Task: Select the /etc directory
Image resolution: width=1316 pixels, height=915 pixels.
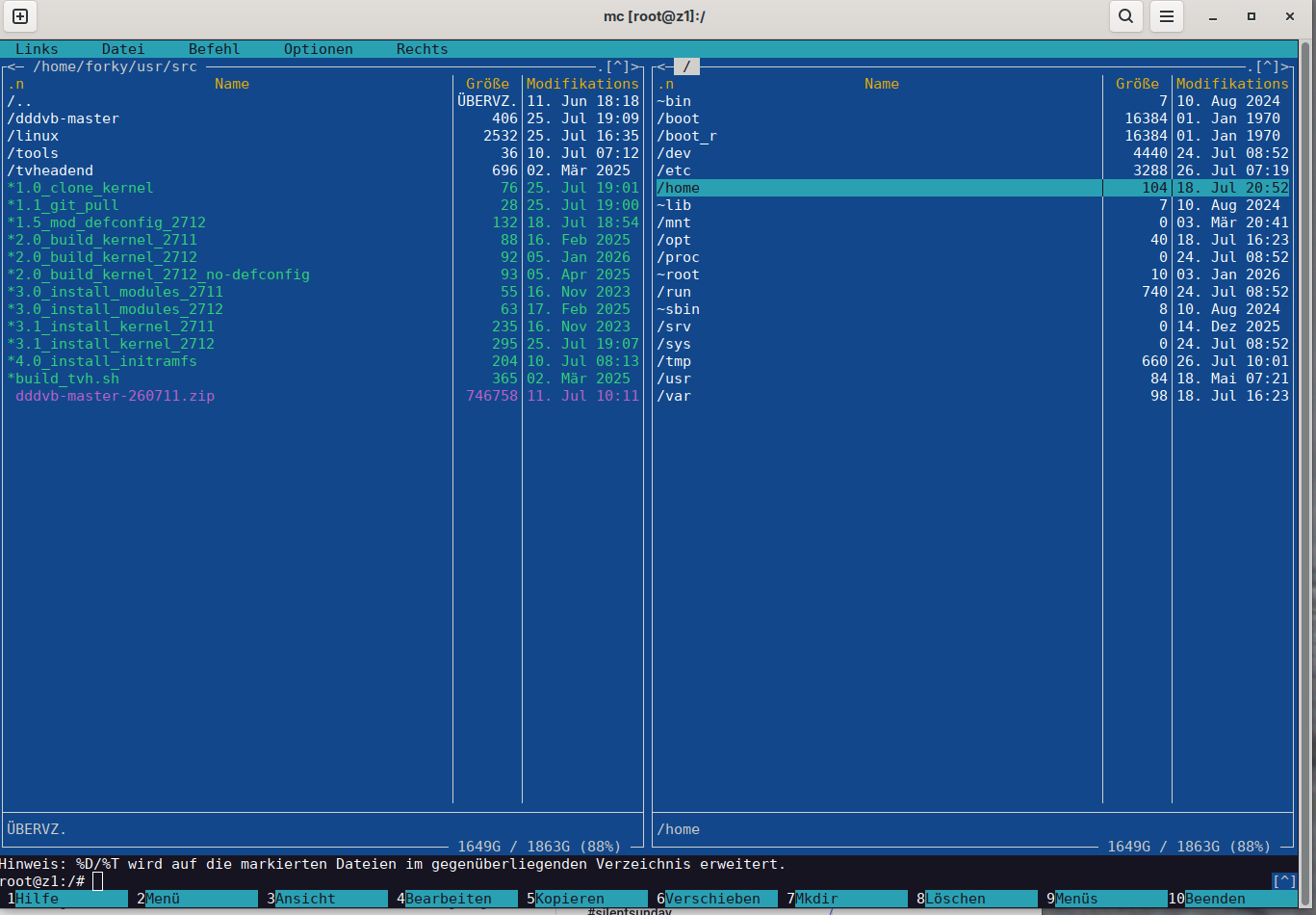Action: click(973, 170)
